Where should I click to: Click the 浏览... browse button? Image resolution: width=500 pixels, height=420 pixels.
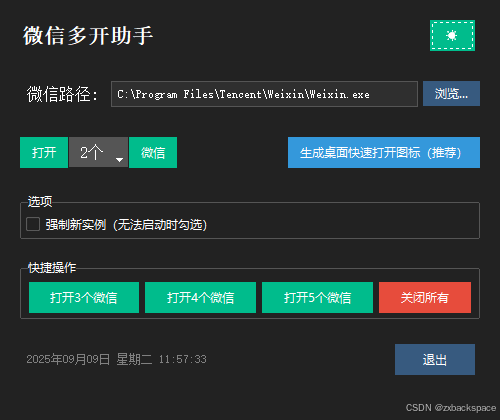coord(451,94)
